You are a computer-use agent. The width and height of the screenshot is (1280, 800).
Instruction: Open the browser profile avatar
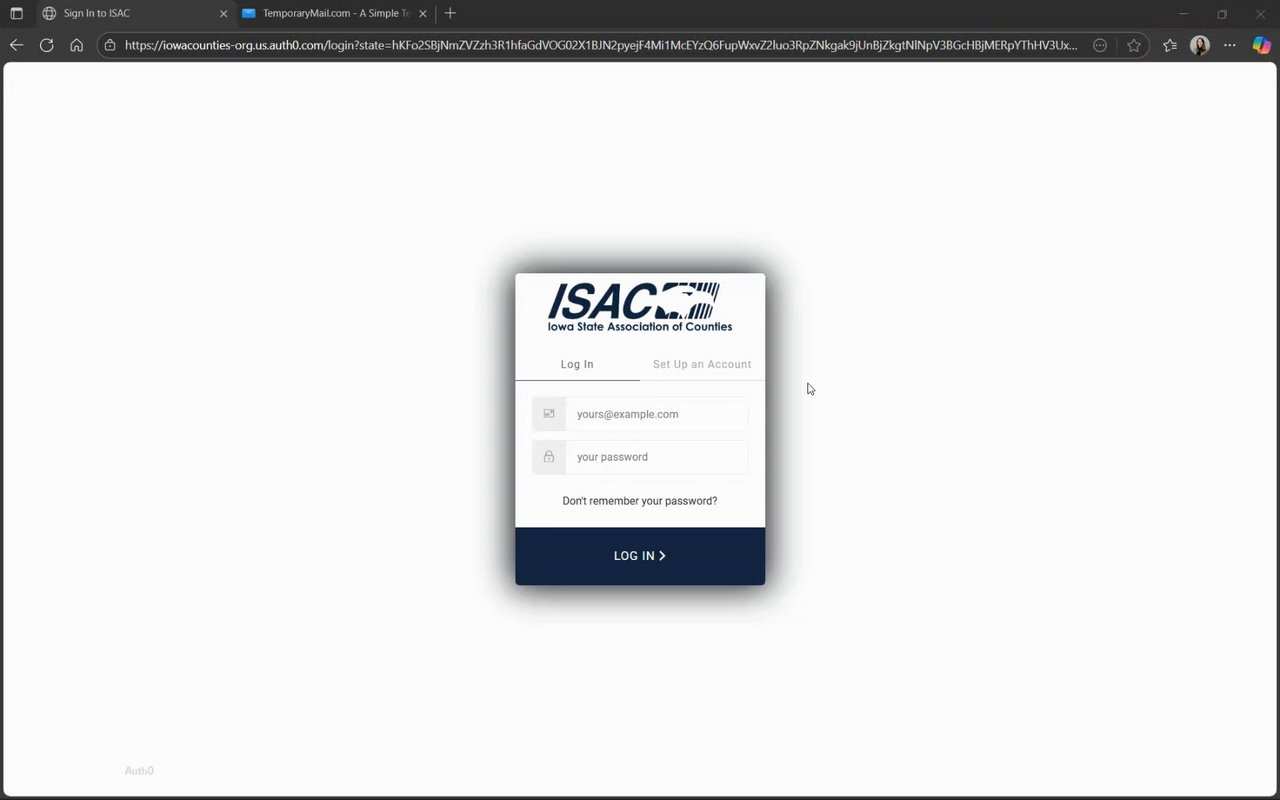click(x=1200, y=45)
